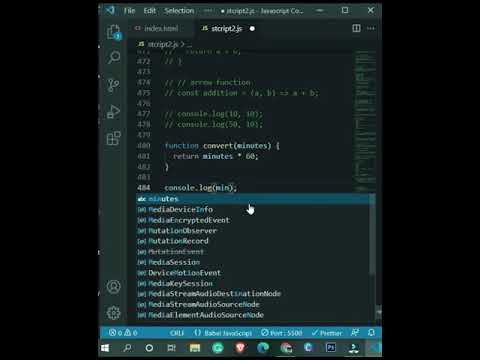Open Photoshop from the taskbar

(x=331, y=348)
